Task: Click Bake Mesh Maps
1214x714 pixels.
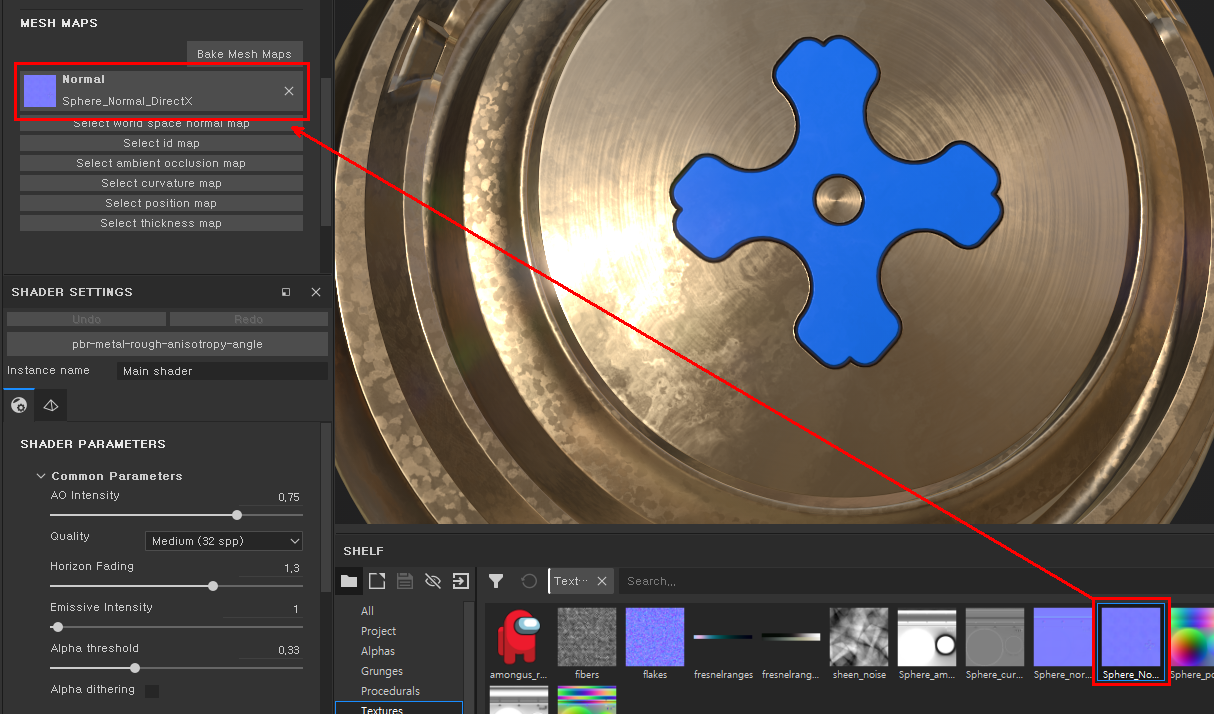Action: coord(244,54)
